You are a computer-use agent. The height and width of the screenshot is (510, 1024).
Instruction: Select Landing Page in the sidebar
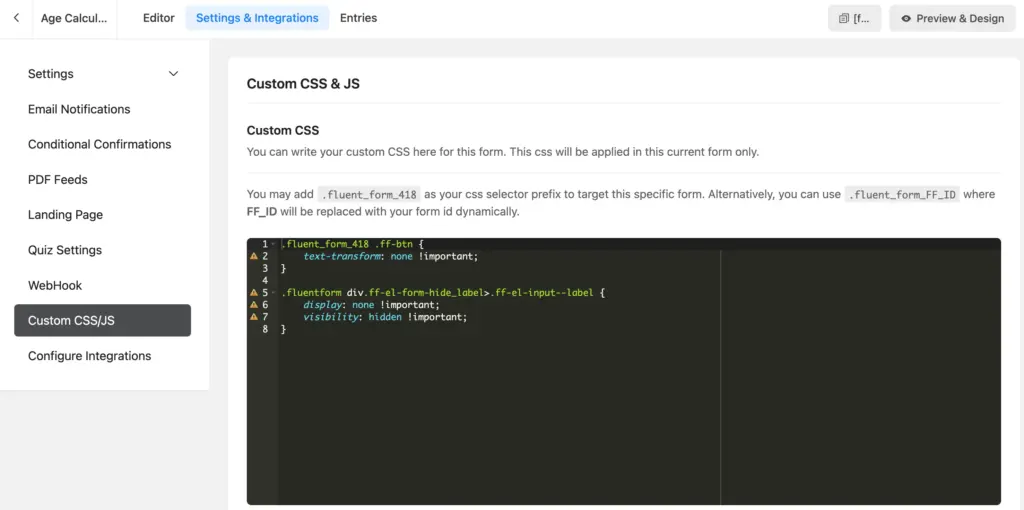[65, 215]
